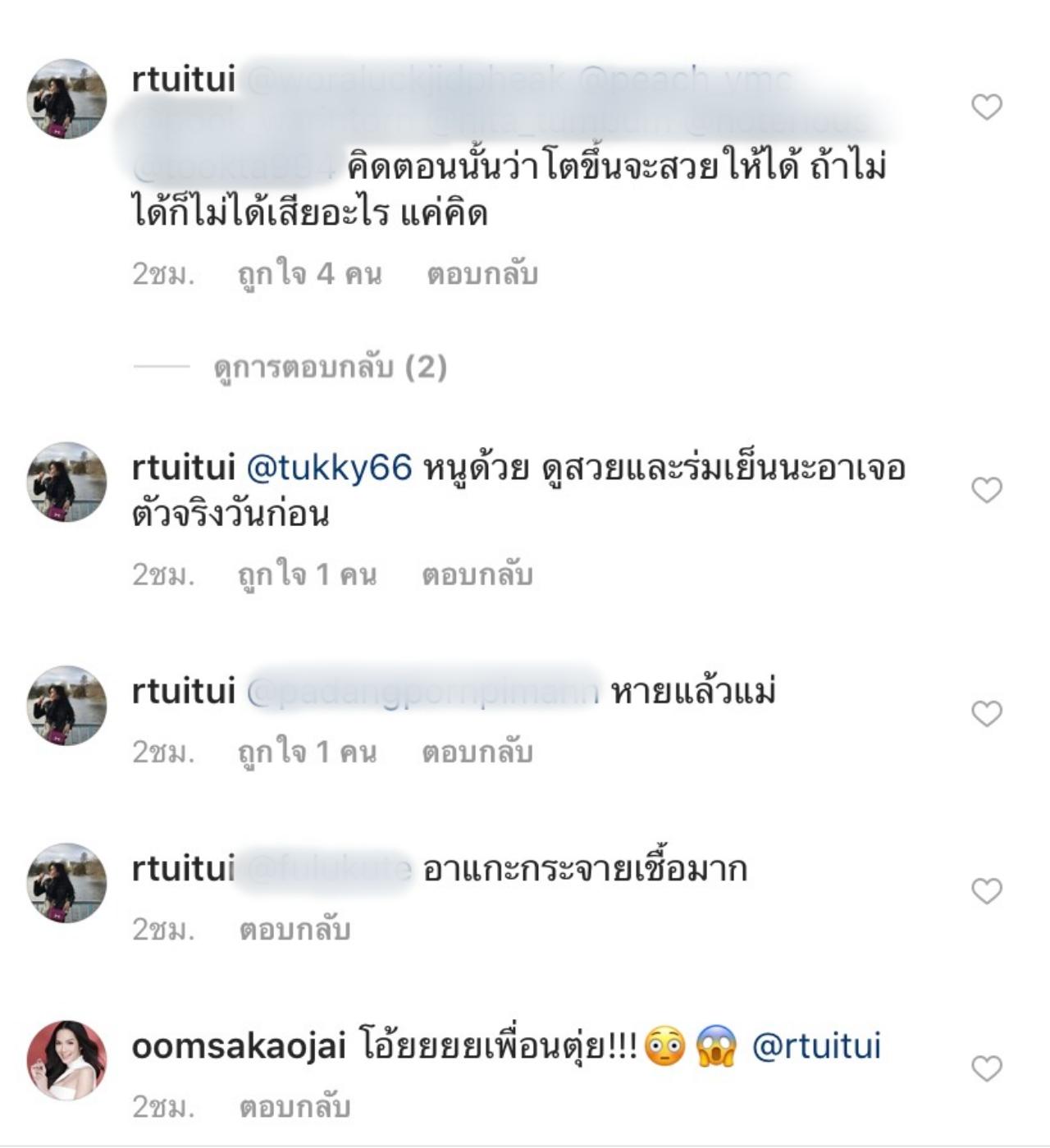Like the first rtuitui comment with the heart

[x=987, y=107]
